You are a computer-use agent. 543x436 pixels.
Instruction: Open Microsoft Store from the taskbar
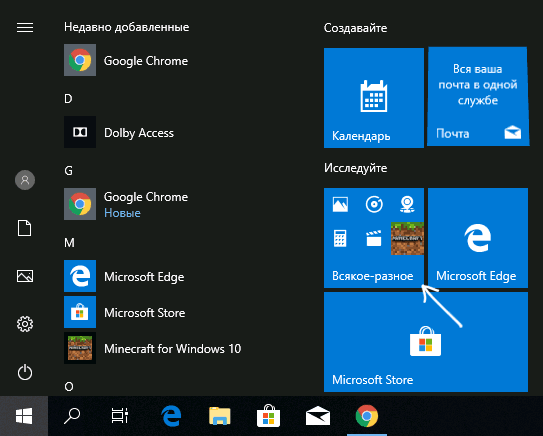click(x=268, y=416)
